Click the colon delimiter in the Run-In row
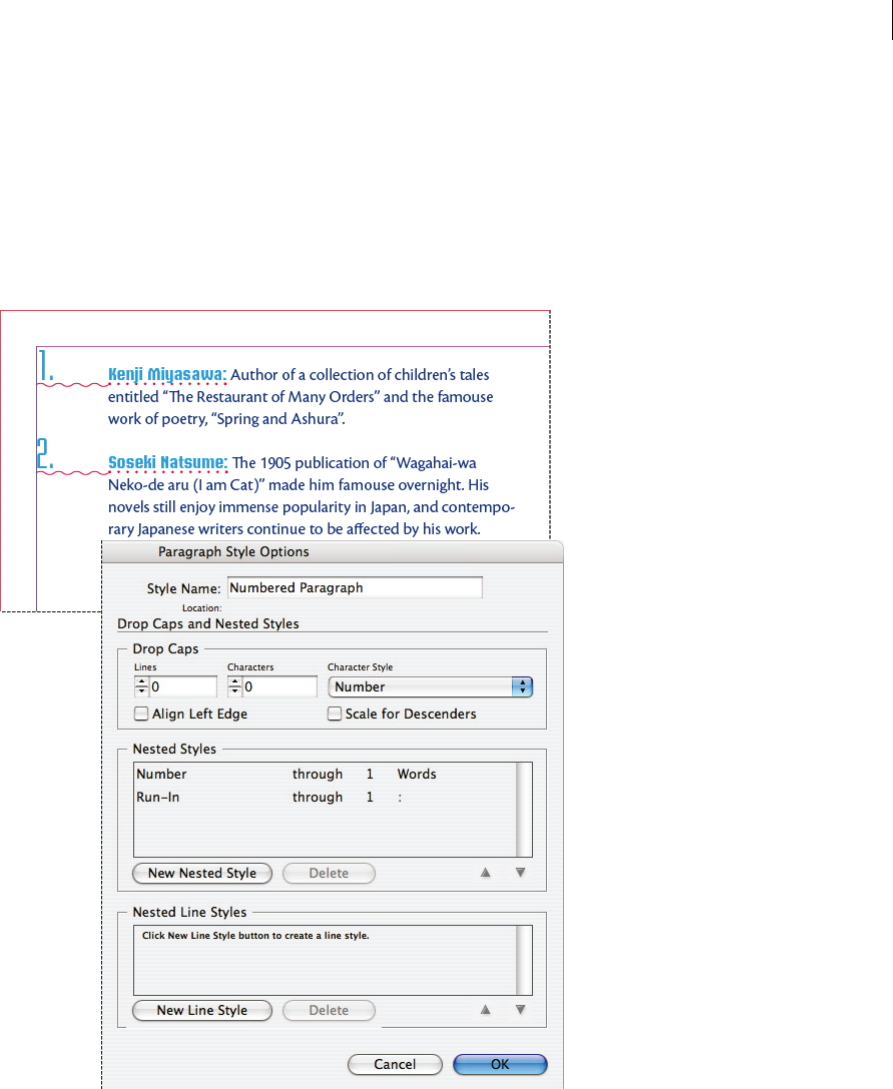The height and width of the screenshot is (1089, 893). click(x=399, y=798)
